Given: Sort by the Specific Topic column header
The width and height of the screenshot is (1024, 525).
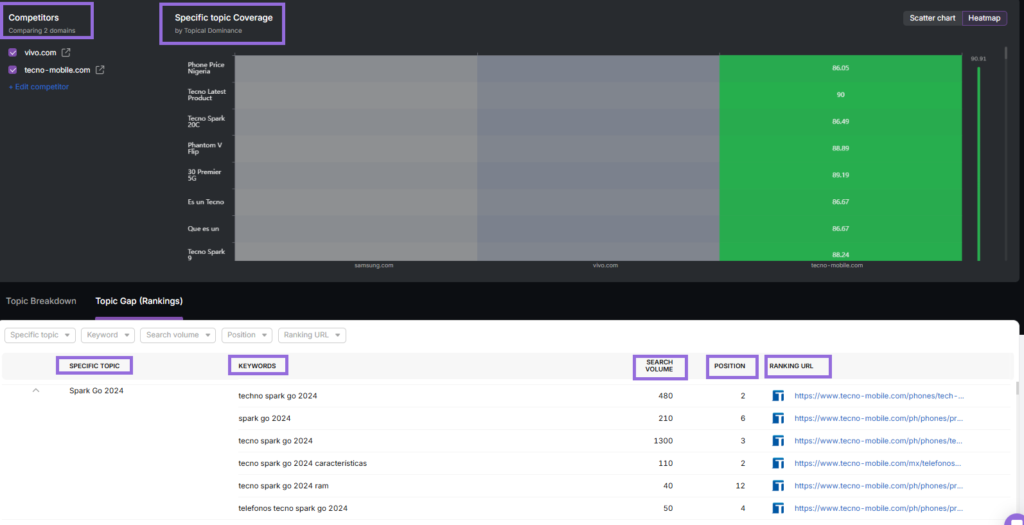Looking at the screenshot, I should click(95, 366).
